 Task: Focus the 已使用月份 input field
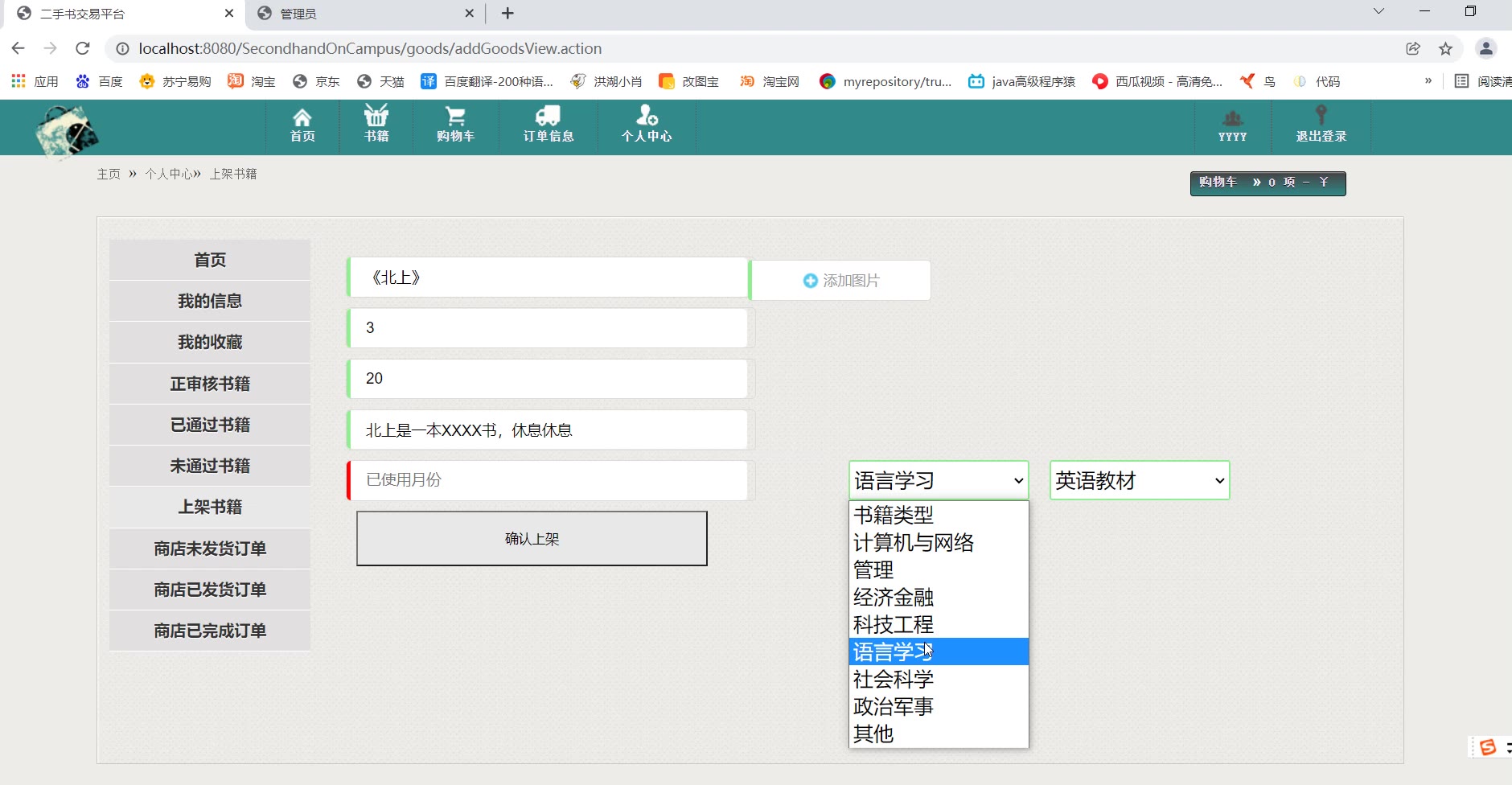tap(551, 480)
